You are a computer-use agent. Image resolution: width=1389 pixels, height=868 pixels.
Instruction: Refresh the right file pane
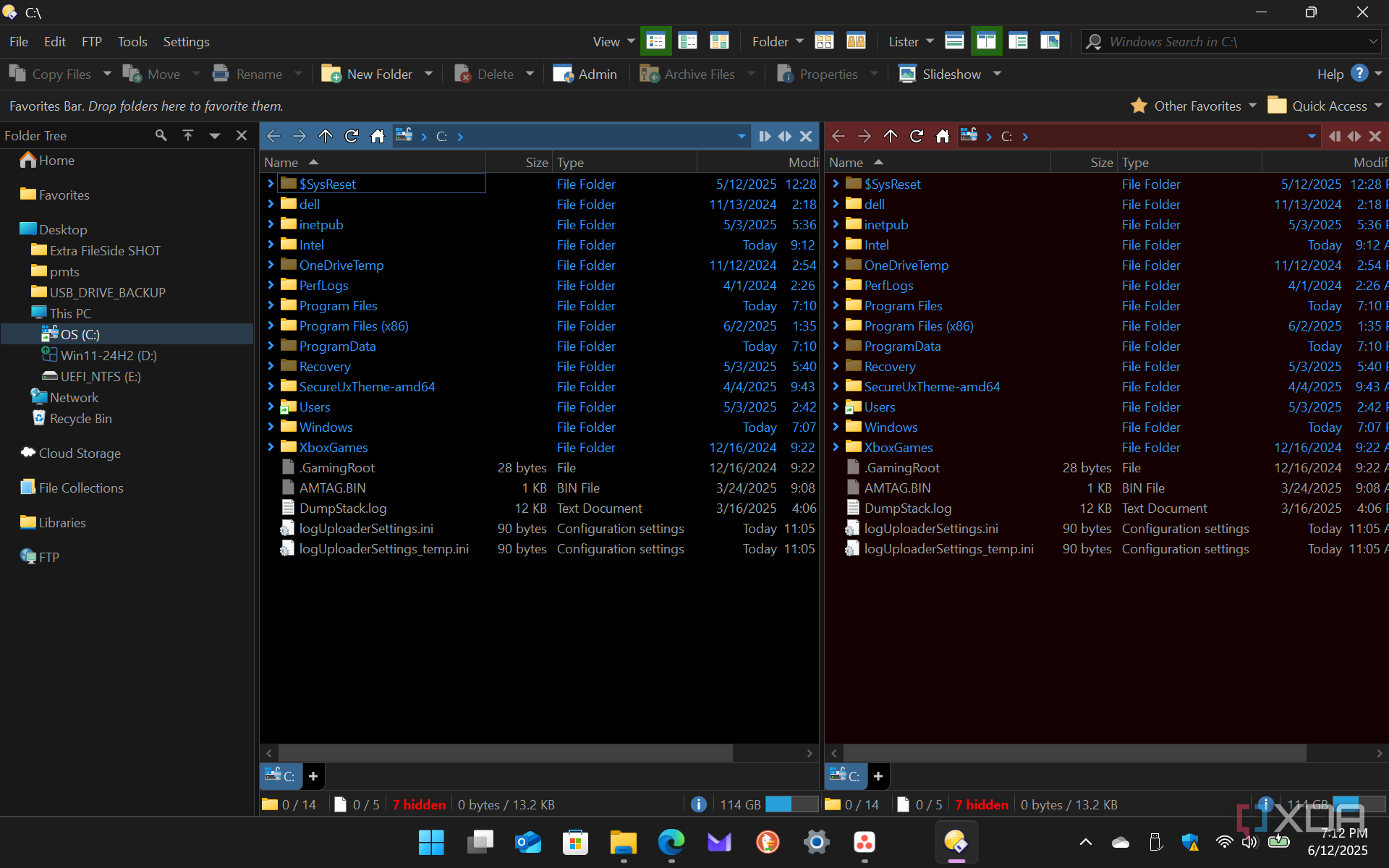(917, 136)
